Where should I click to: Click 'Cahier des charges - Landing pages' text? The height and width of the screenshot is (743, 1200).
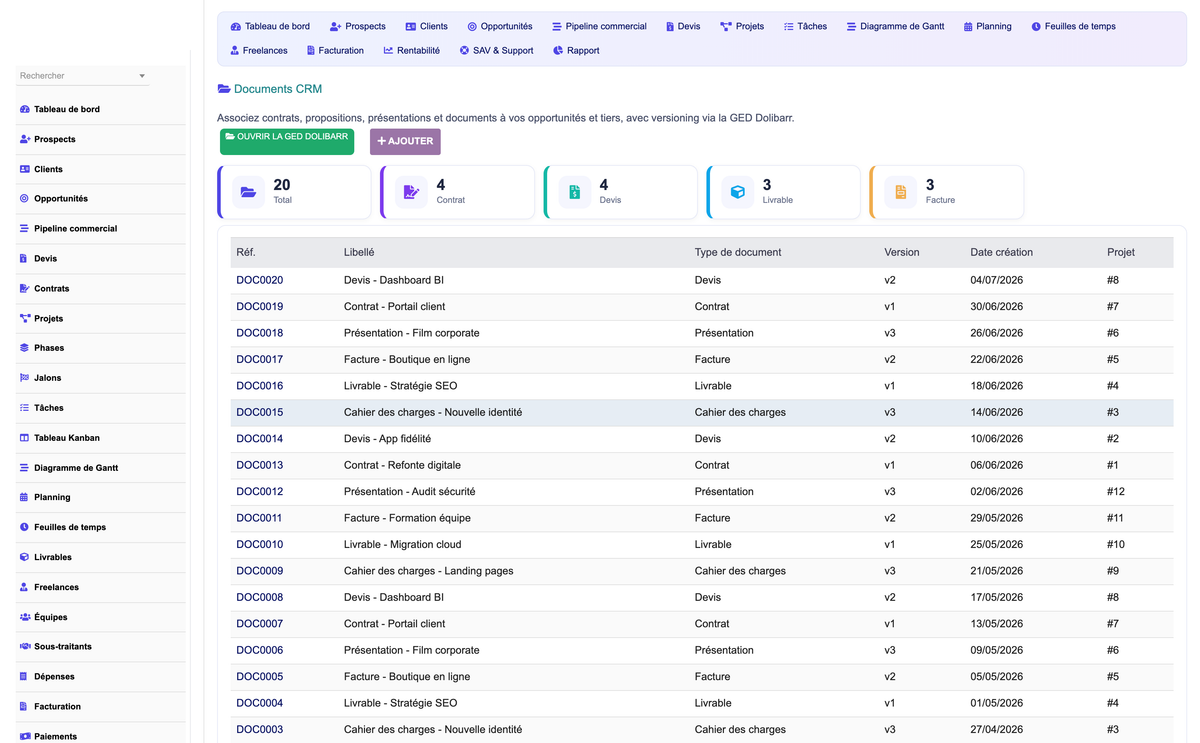point(428,571)
